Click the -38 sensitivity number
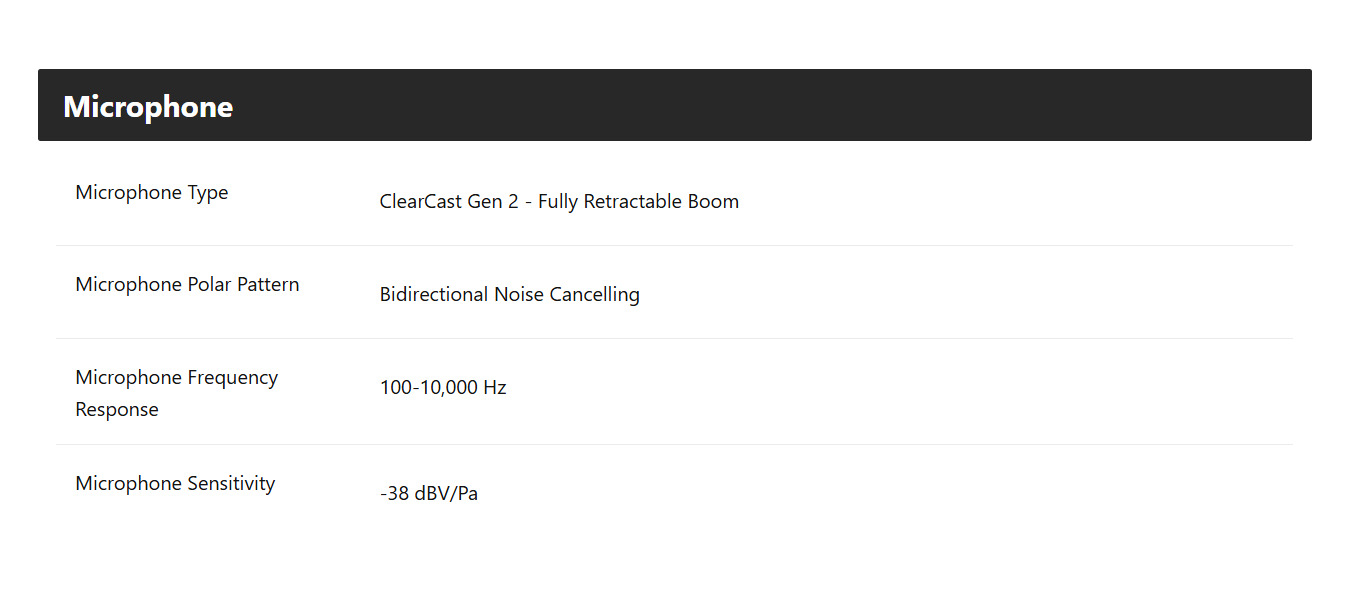The width and height of the screenshot is (1345, 599). (395, 493)
